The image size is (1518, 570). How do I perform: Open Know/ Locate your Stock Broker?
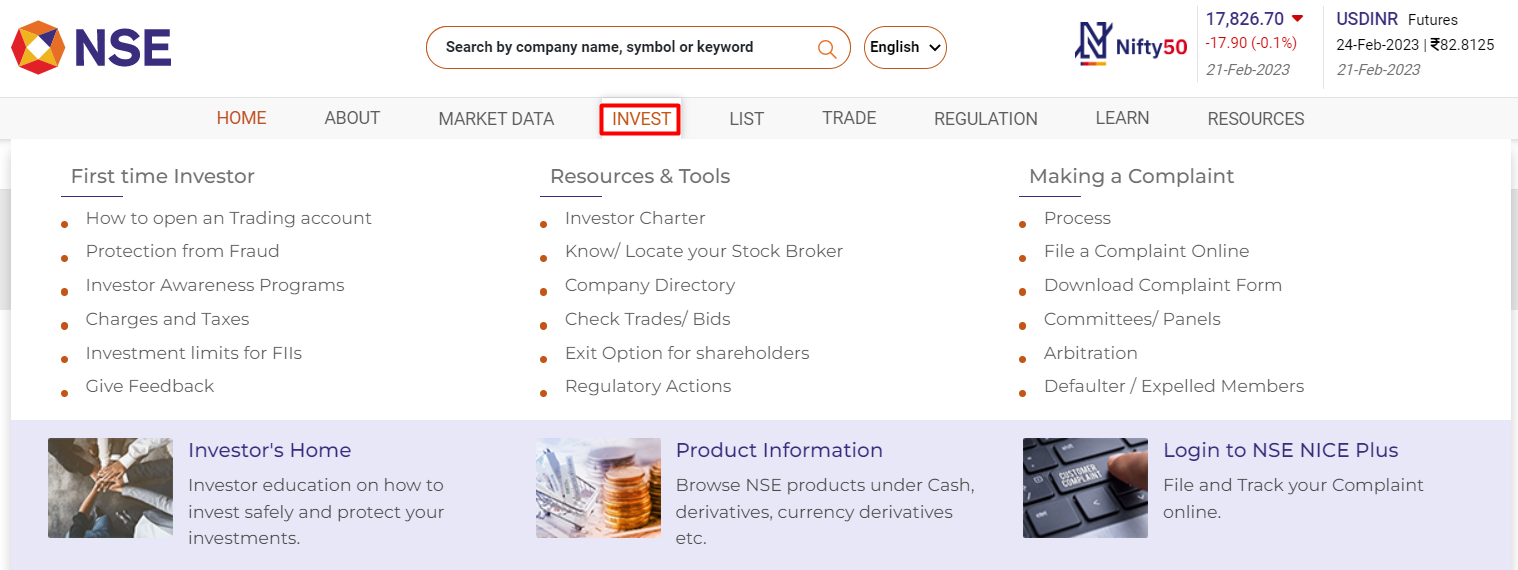[704, 251]
